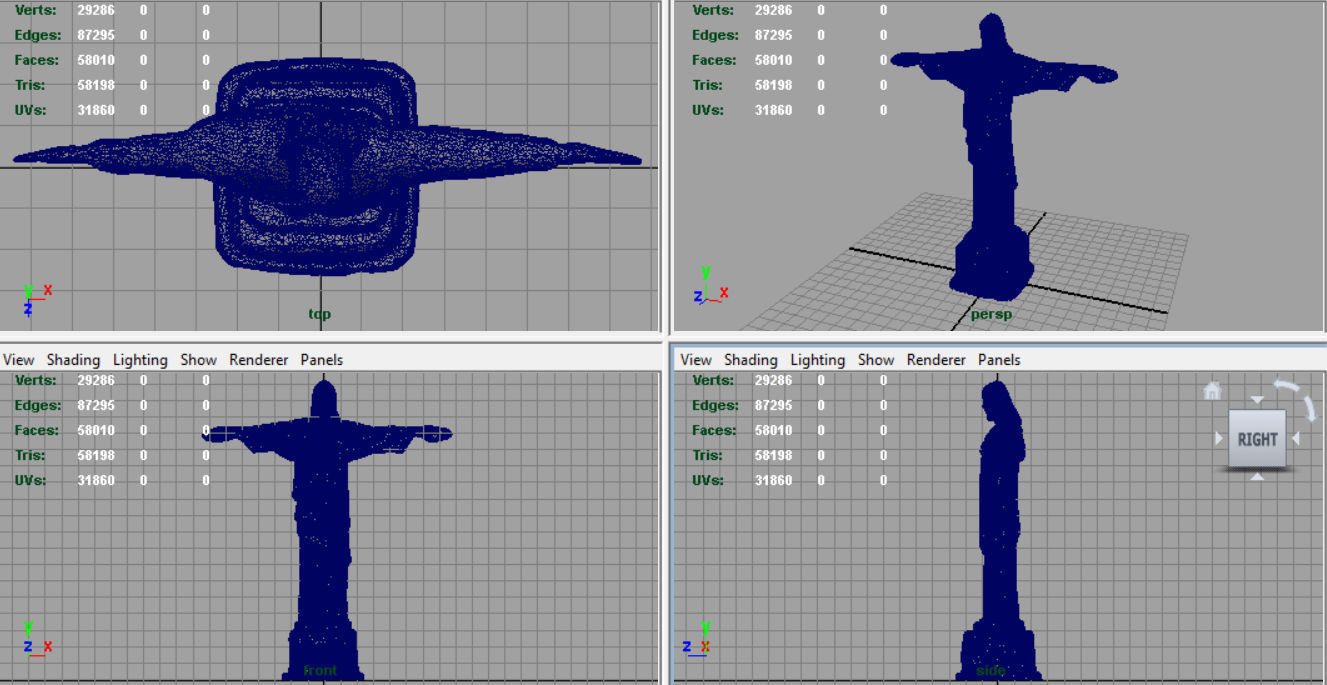
Task: Click the 58198 tris value in persp view
Action: [x=773, y=85]
